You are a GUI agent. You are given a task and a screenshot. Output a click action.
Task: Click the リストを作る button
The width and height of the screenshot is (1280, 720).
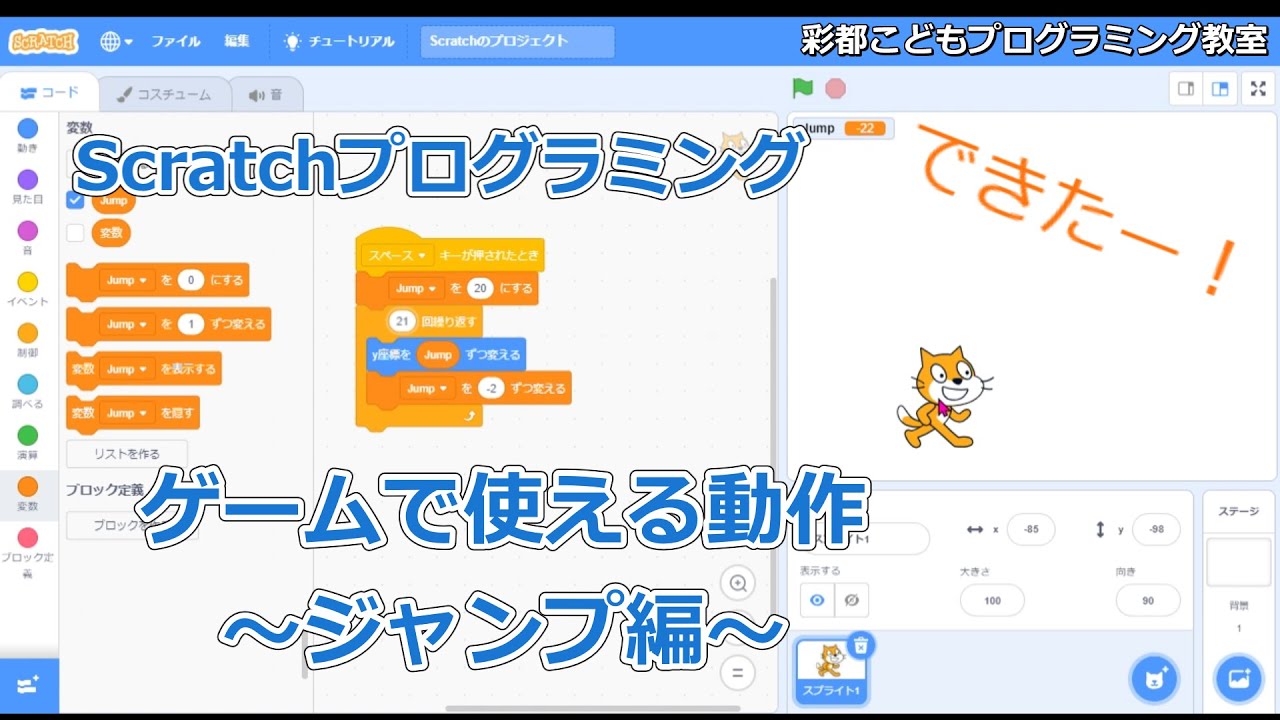[127, 454]
